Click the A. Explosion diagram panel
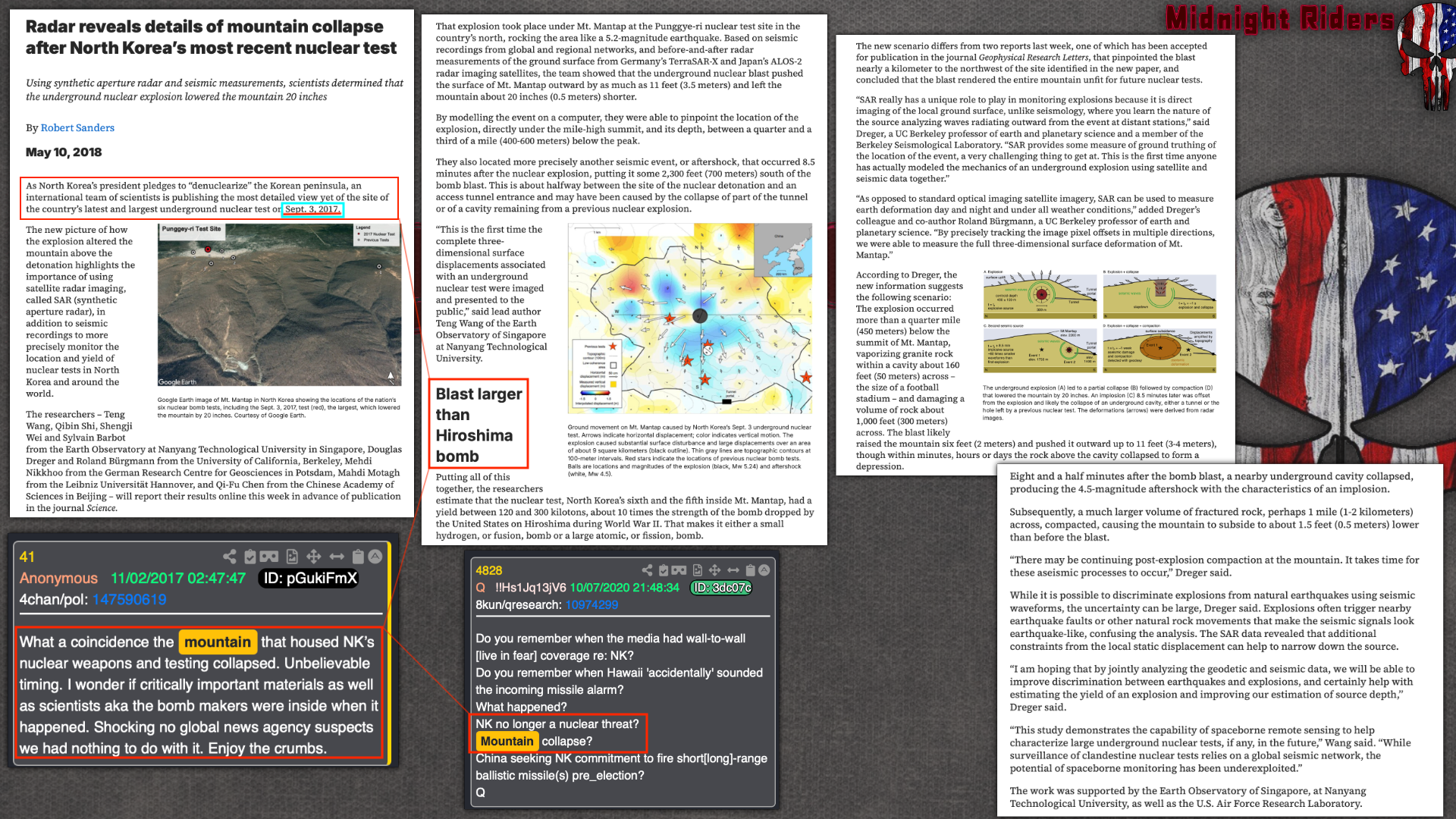Screen dimensions: 1456x819 pyautogui.click(x=1040, y=294)
